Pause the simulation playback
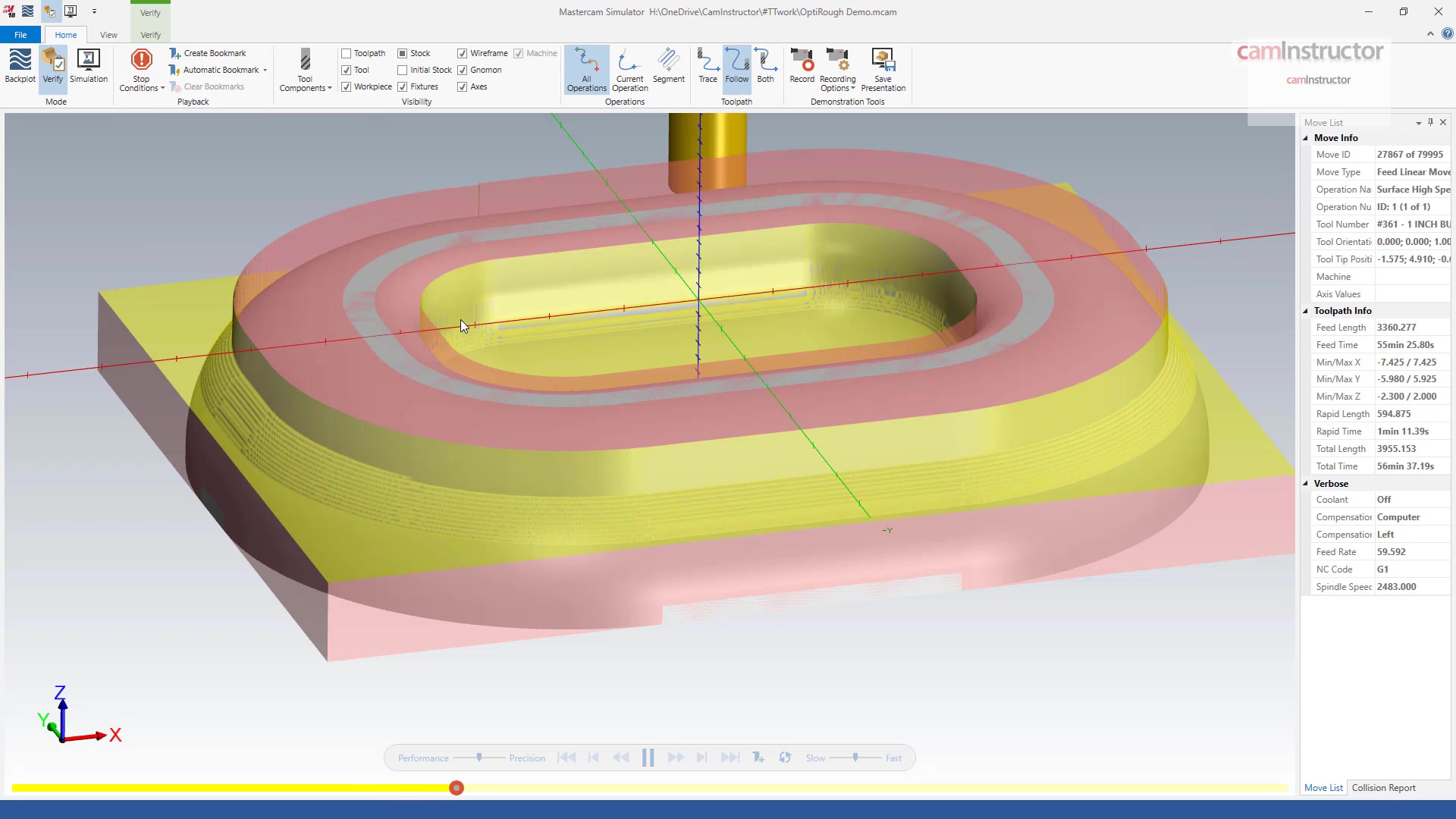Screen dimensions: 1456x819 [x=648, y=757]
